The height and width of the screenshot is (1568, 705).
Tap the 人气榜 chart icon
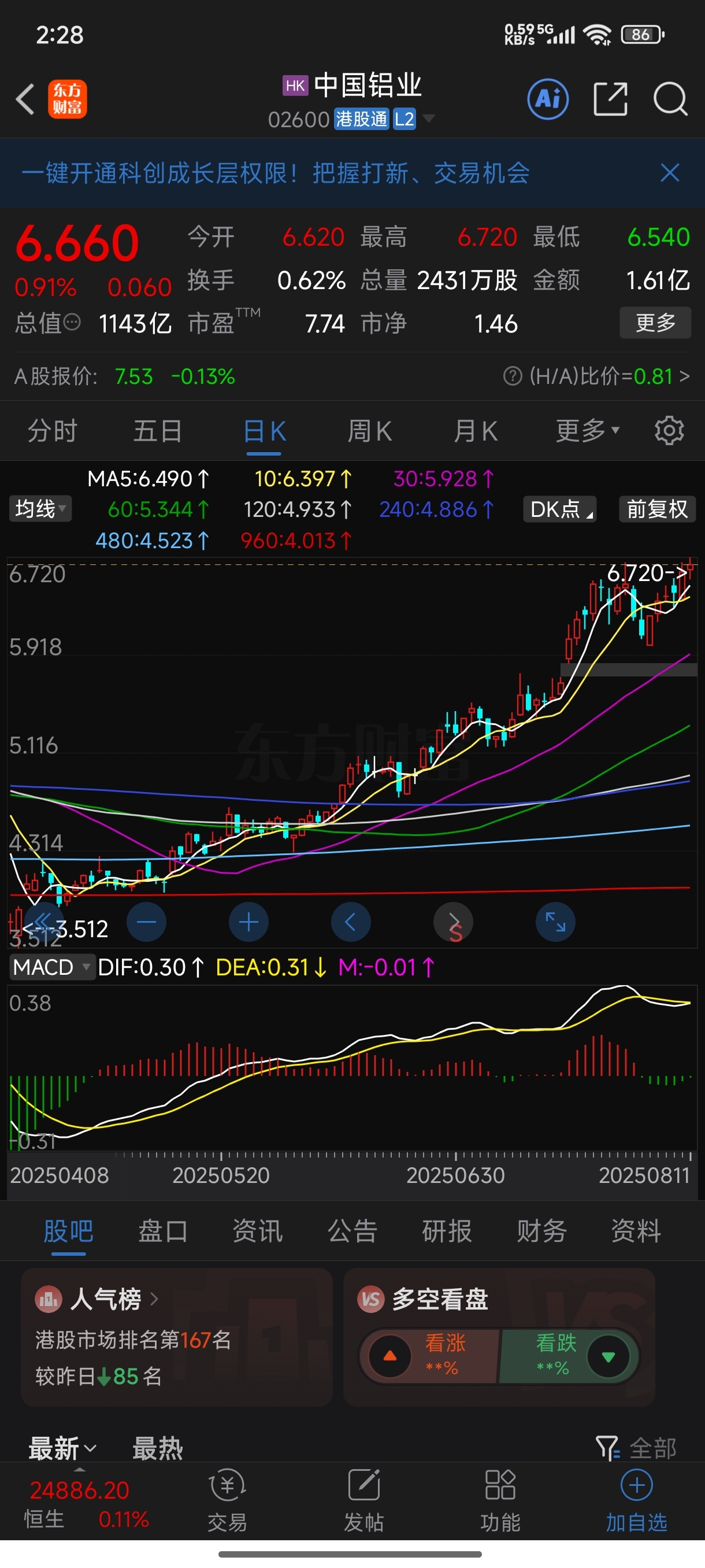click(49, 1300)
